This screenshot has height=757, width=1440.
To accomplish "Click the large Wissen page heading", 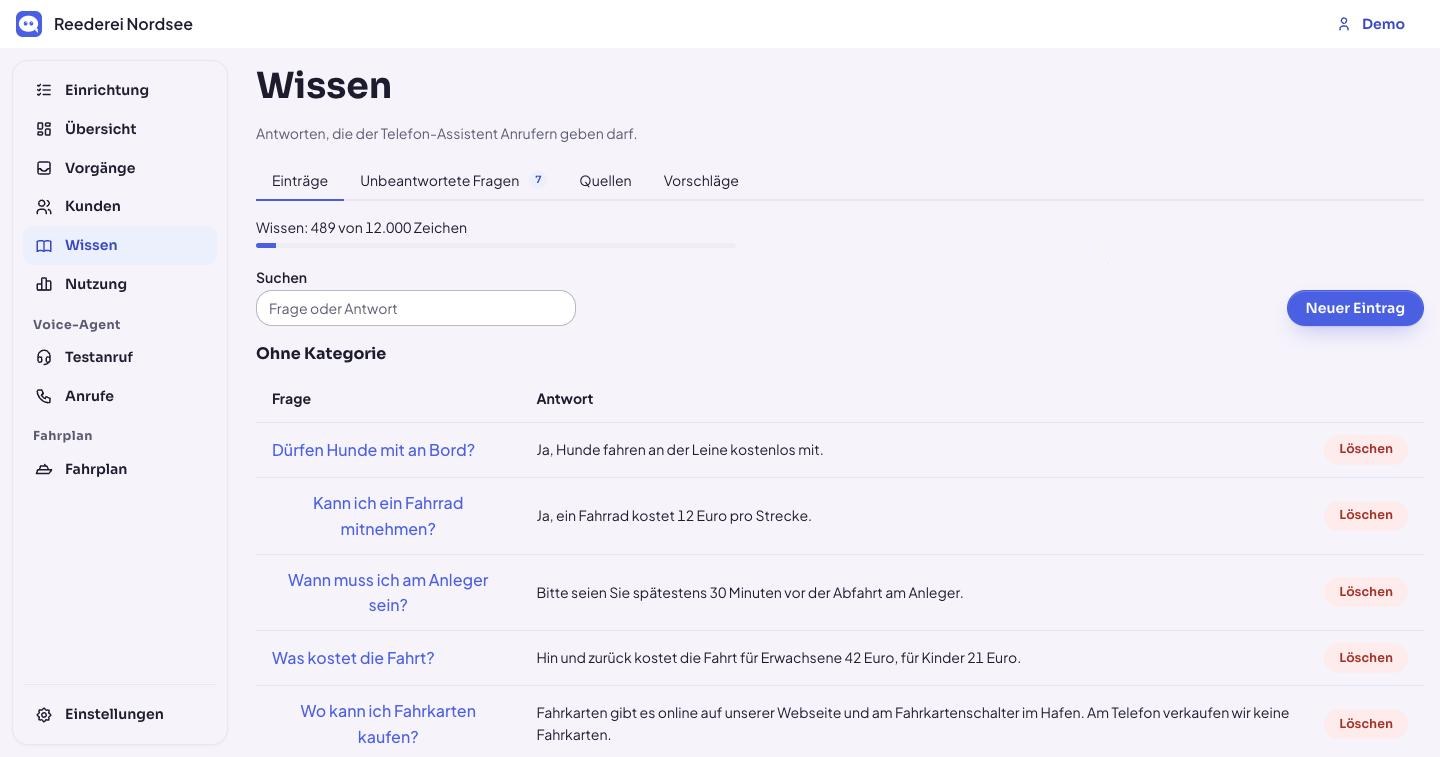I will click(x=324, y=85).
